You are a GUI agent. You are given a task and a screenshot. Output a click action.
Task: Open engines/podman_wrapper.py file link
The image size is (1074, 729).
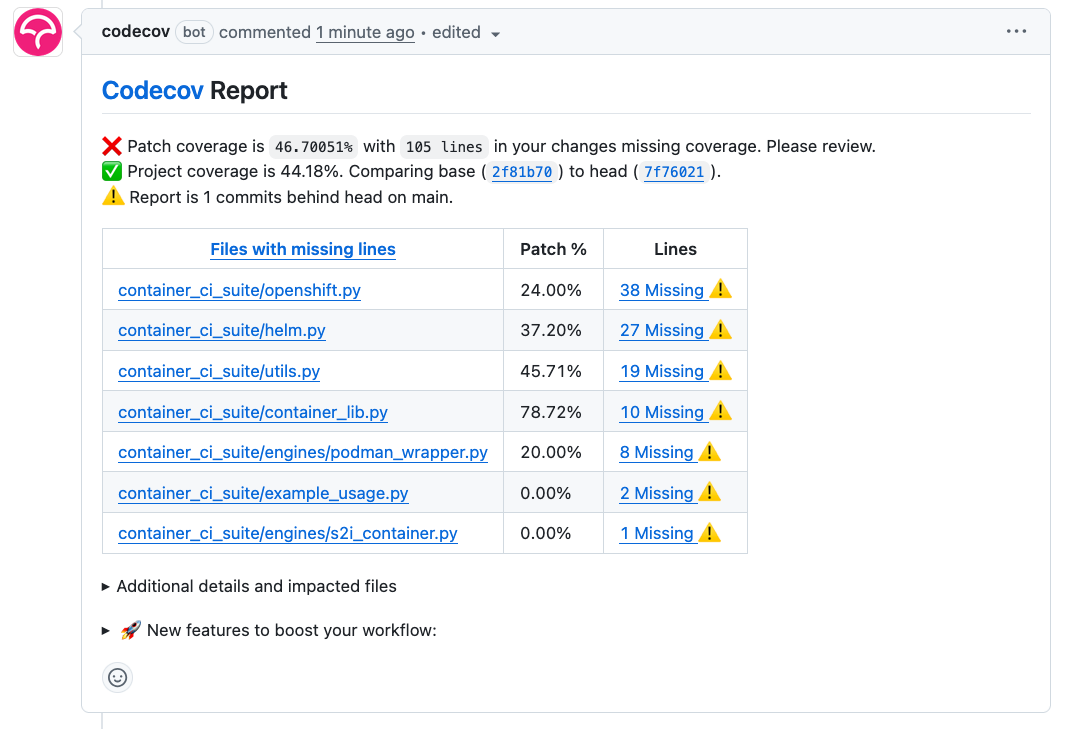pyautogui.click(x=302, y=452)
